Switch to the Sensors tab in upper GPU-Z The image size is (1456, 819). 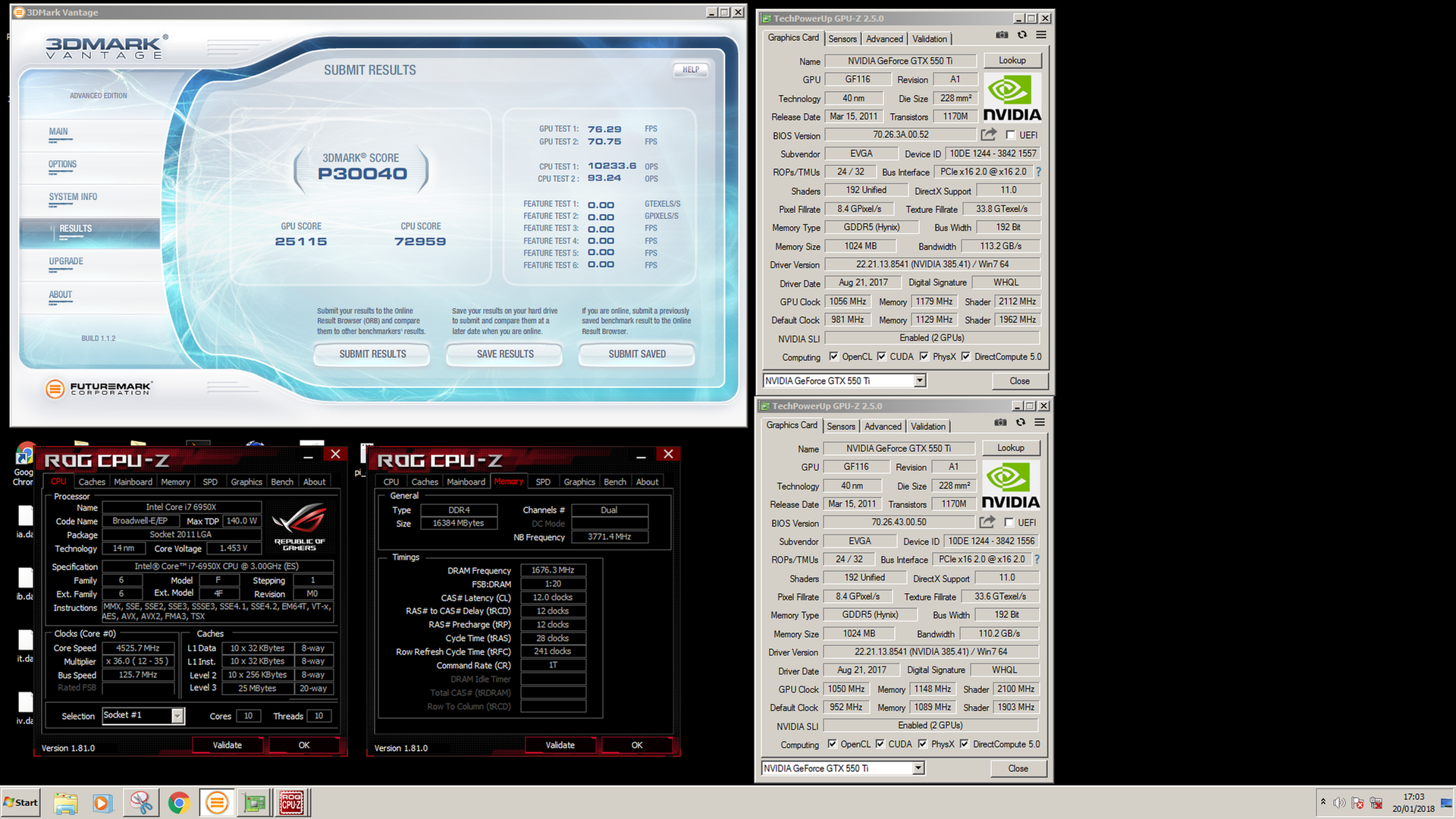[842, 39]
